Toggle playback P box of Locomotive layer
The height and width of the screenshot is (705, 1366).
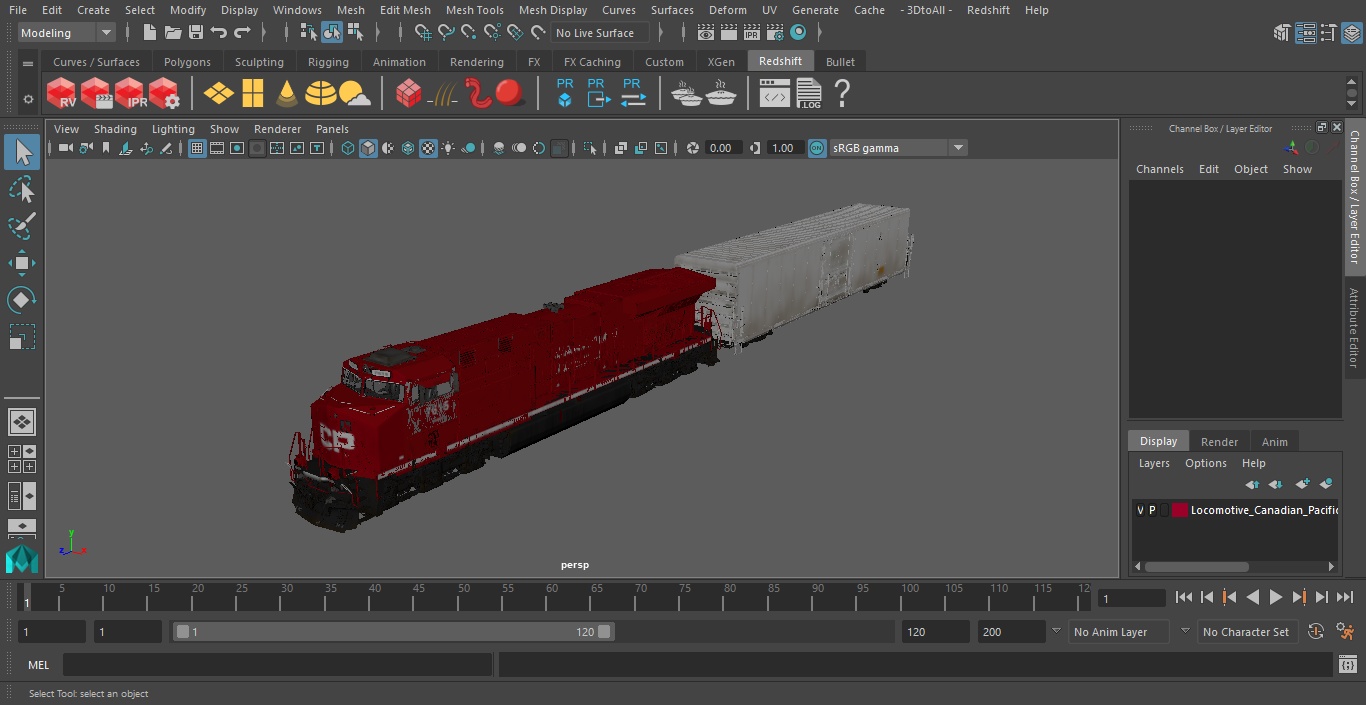(x=1152, y=510)
